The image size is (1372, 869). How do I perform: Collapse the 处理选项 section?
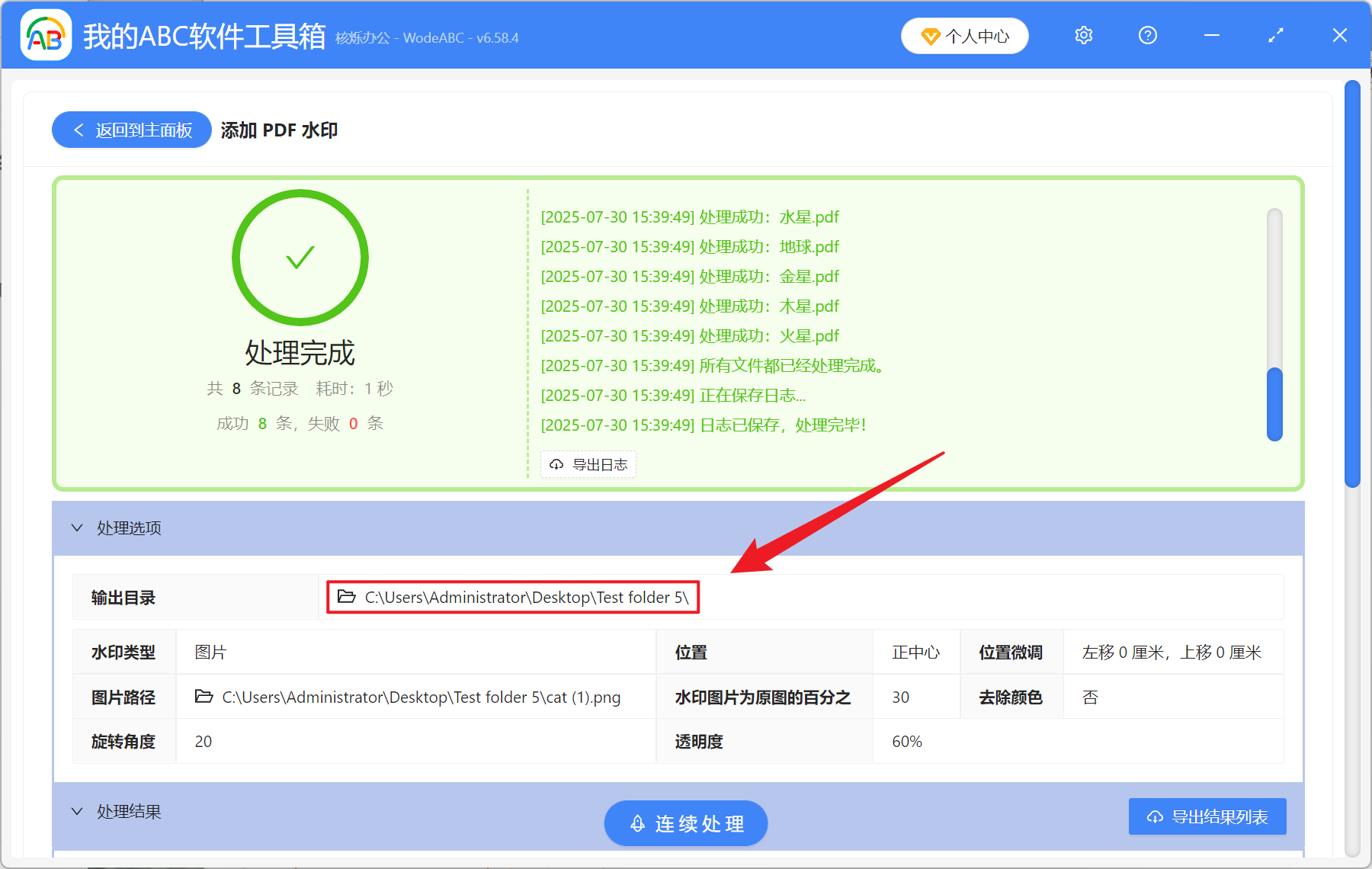coord(76,527)
